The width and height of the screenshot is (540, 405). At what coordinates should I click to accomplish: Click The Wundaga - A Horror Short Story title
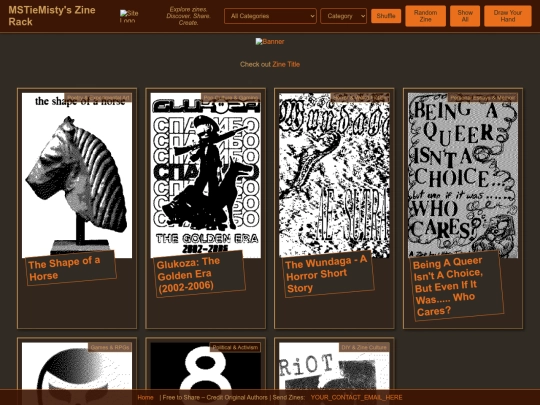[328, 274]
